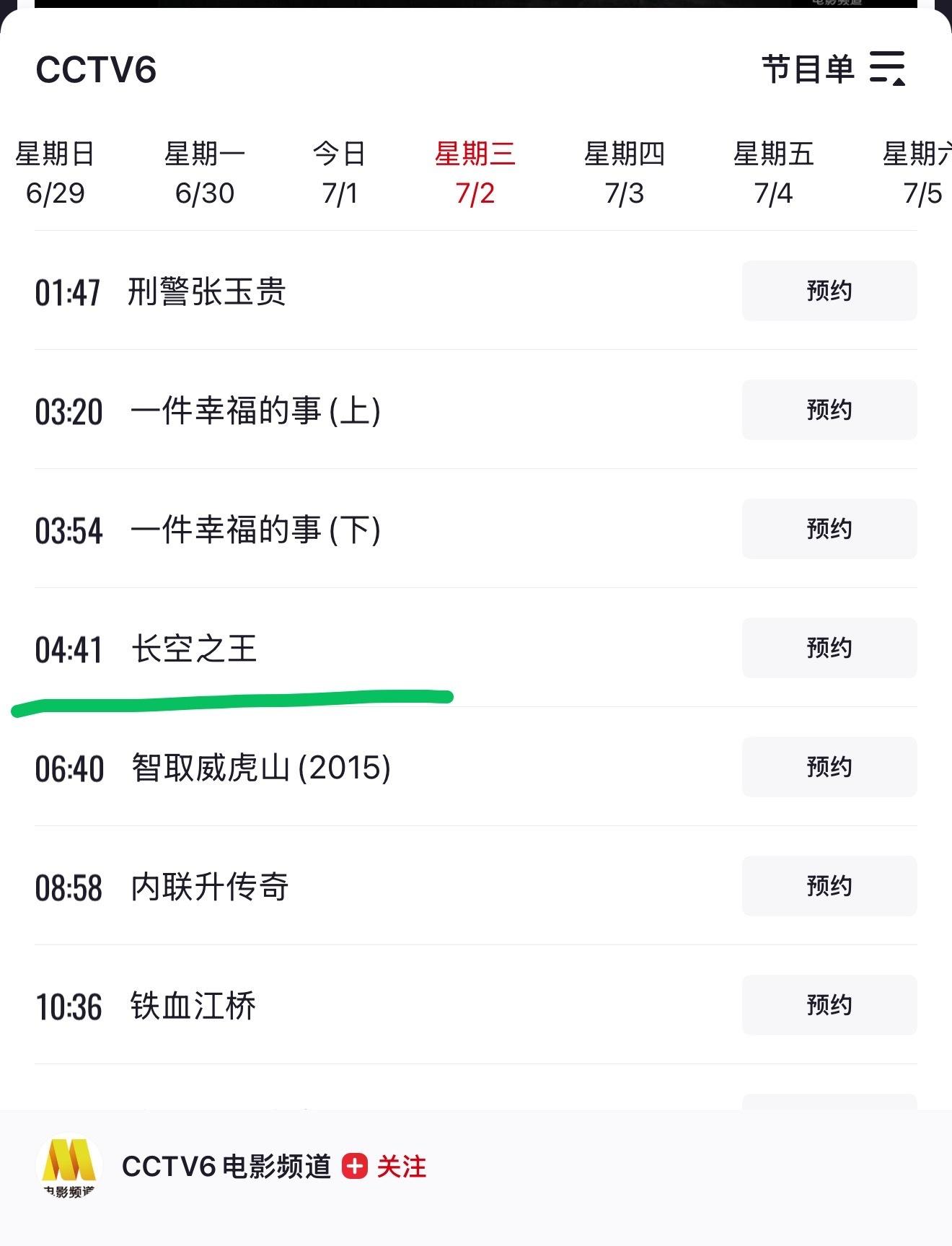Select the 星期四 7/3 tab

point(625,173)
